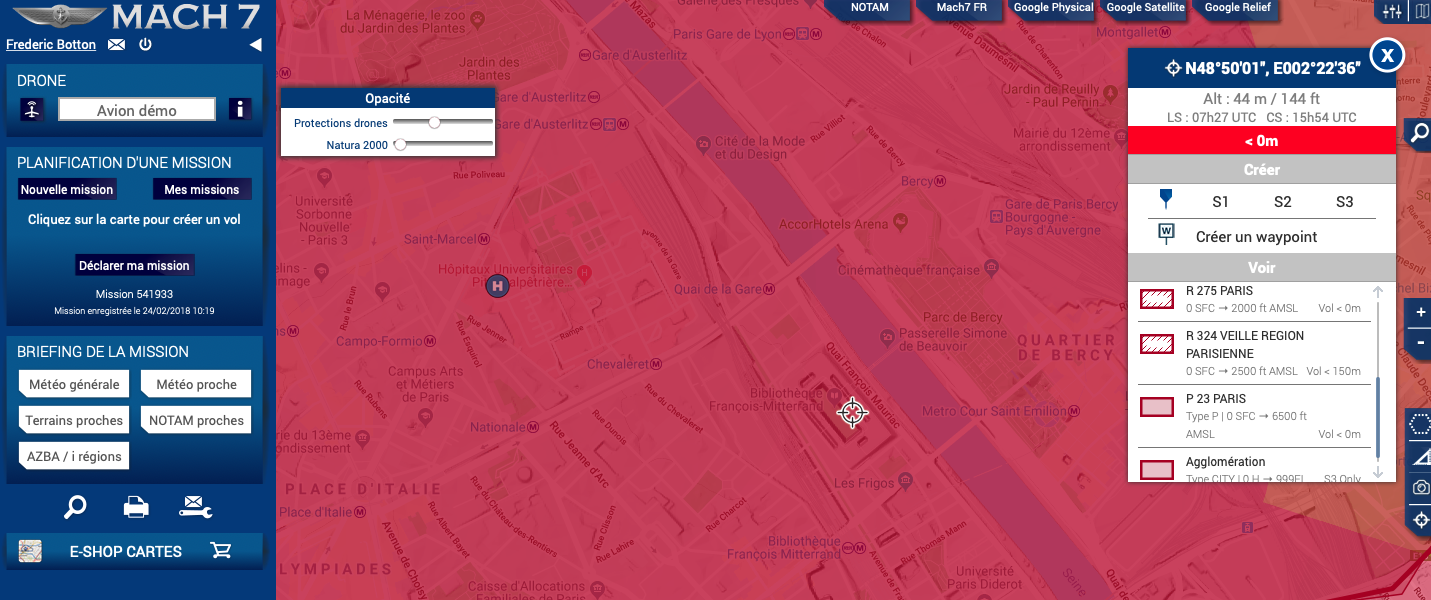Click the envelope with wrench support icon
The width and height of the screenshot is (1431, 600).
tap(196, 507)
